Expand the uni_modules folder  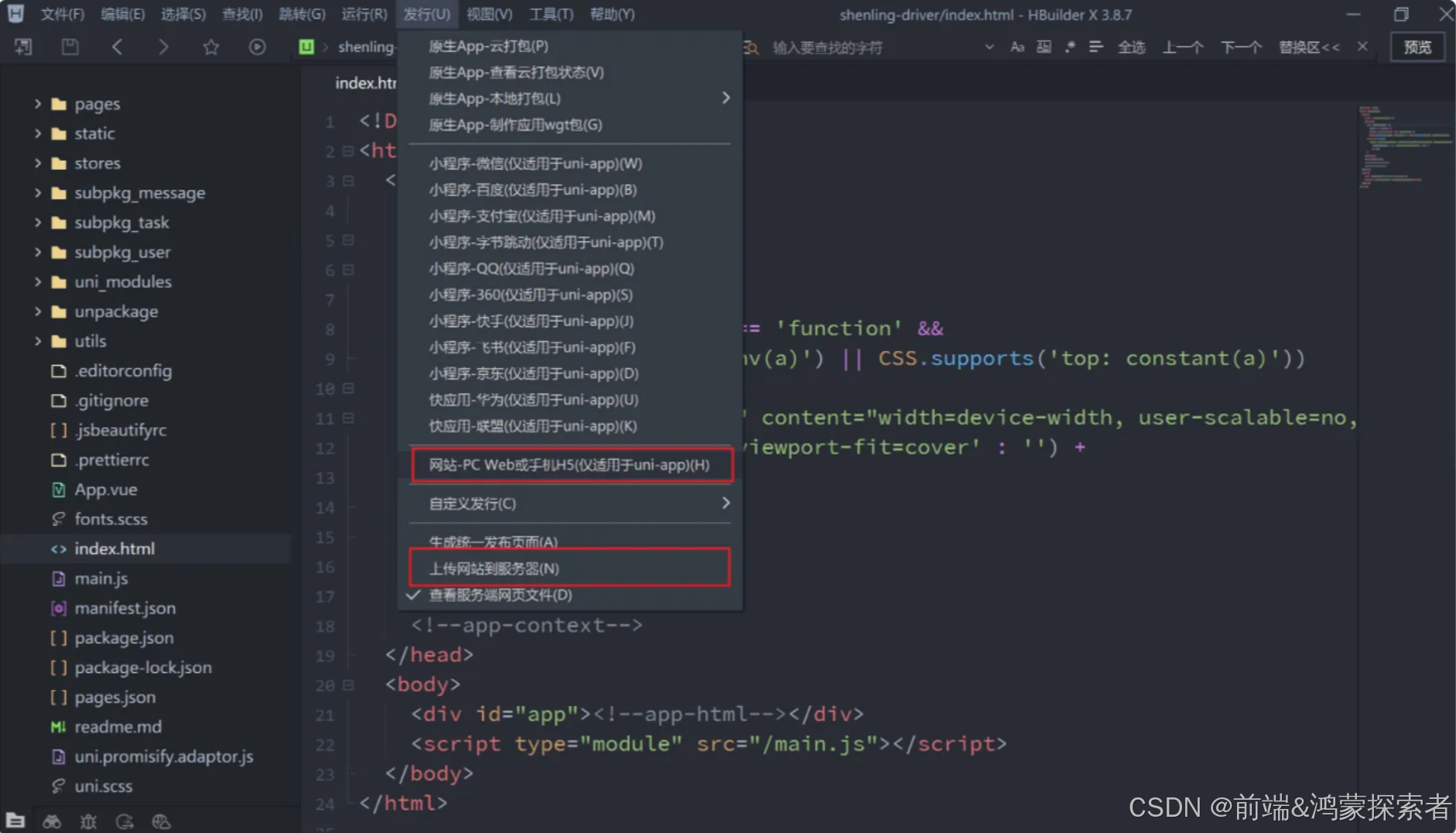[38, 282]
